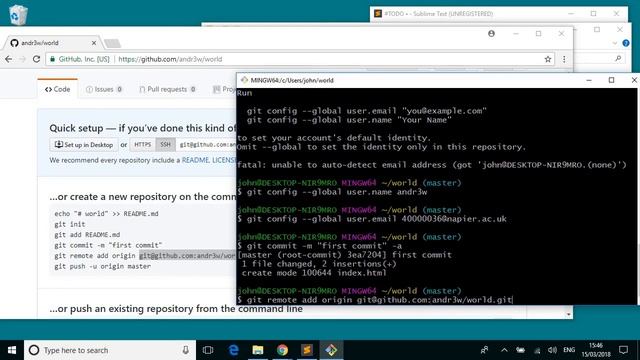640x360 pixels.
Task: Select the SSH clone option
Action: tap(165, 144)
